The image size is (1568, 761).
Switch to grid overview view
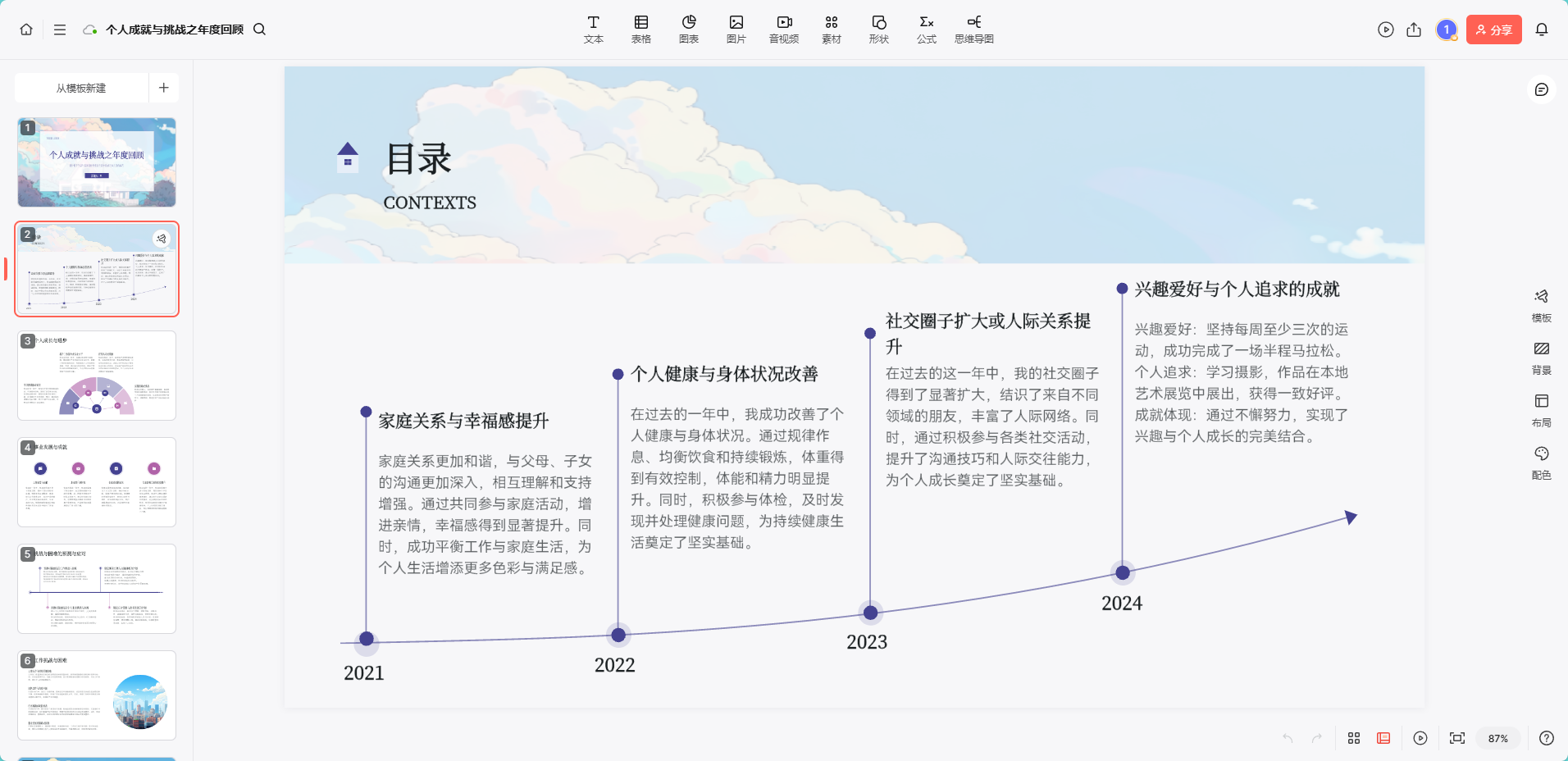point(1354,738)
